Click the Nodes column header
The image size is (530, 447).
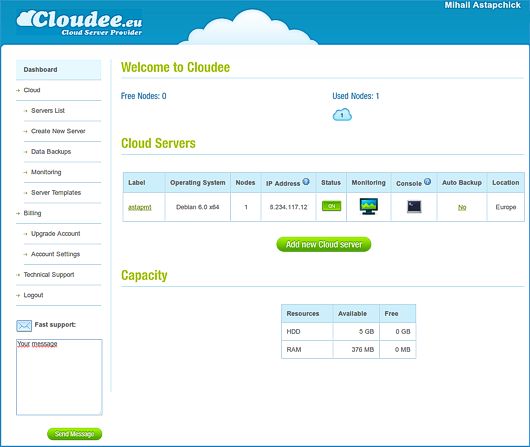pyautogui.click(x=245, y=183)
